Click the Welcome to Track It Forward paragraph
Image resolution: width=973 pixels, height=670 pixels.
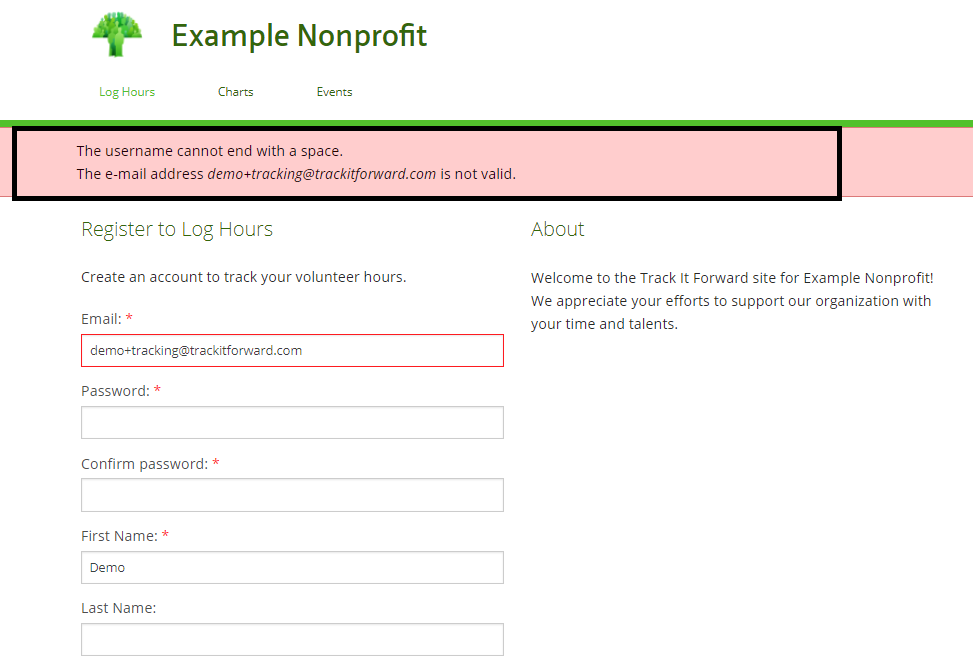(x=731, y=301)
